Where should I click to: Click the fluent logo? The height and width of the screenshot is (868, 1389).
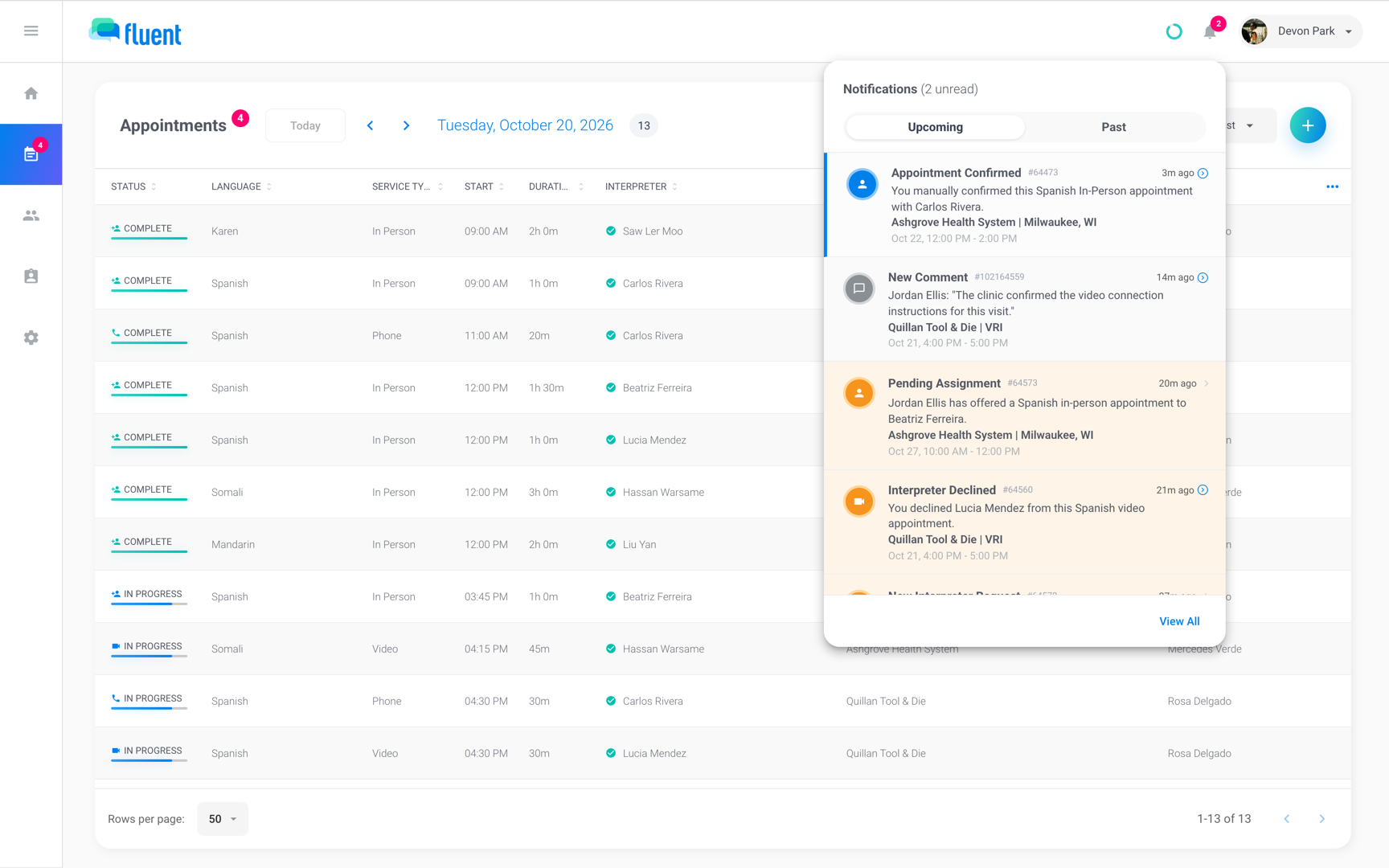(x=135, y=32)
